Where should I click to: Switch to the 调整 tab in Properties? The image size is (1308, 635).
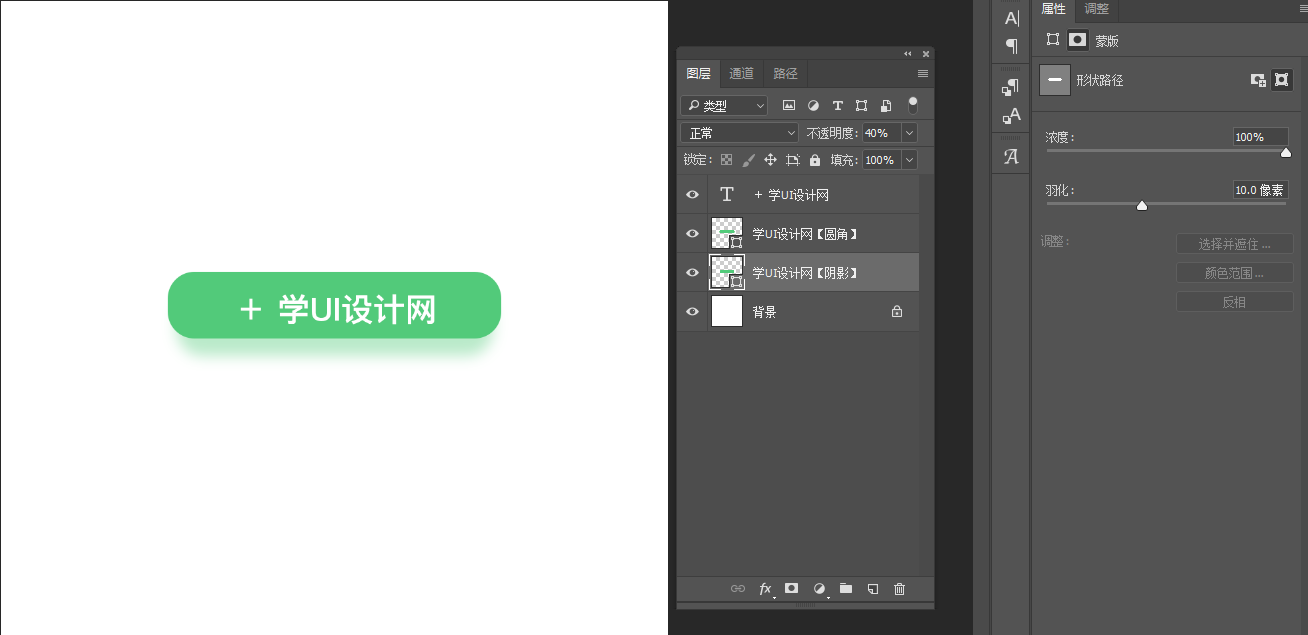pos(1096,10)
